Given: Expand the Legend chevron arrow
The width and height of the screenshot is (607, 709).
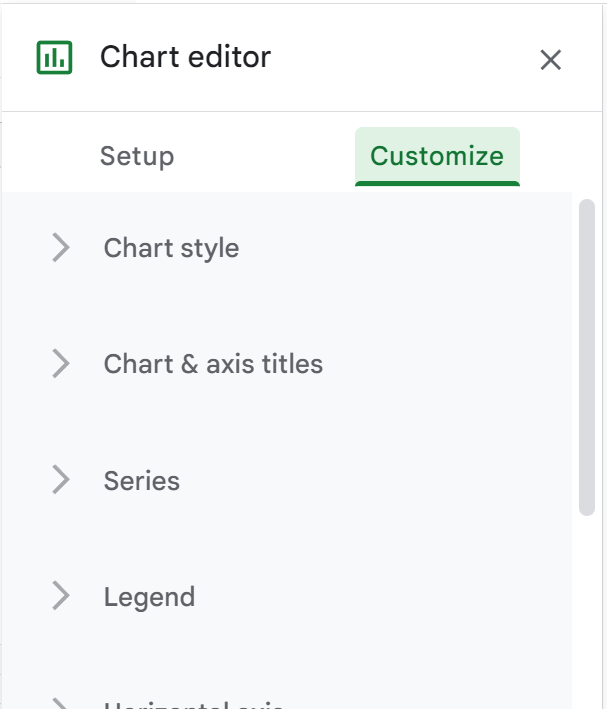Looking at the screenshot, I should point(61,596).
